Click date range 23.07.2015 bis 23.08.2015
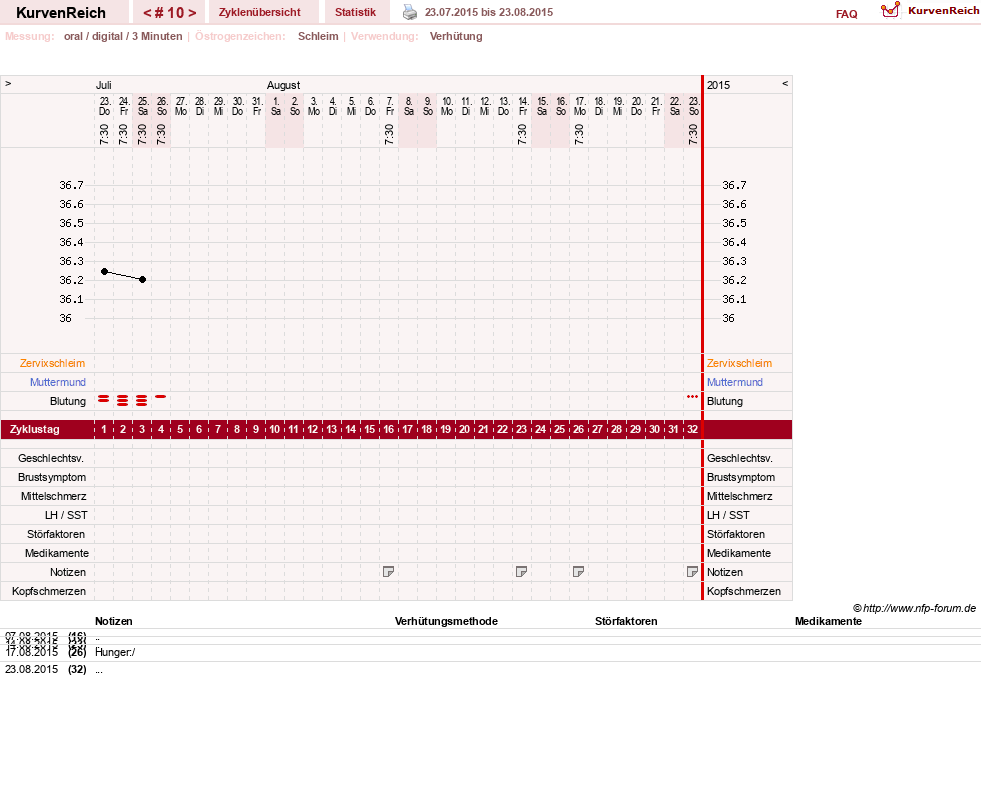This screenshot has height=800, width=981. click(489, 12)
